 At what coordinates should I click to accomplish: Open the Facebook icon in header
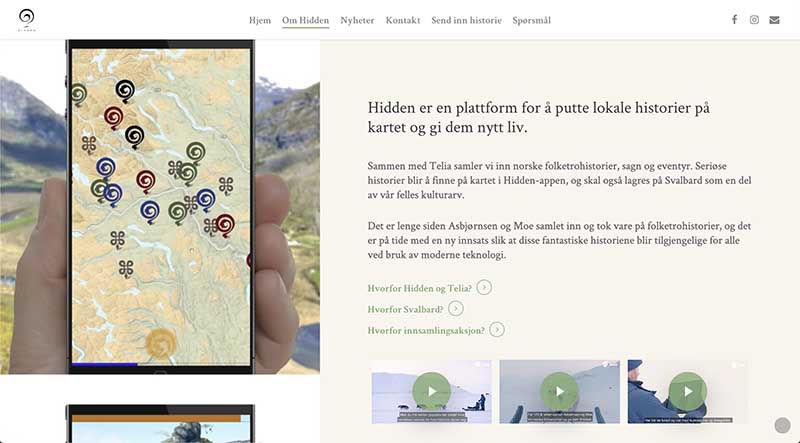coord(734,19)
